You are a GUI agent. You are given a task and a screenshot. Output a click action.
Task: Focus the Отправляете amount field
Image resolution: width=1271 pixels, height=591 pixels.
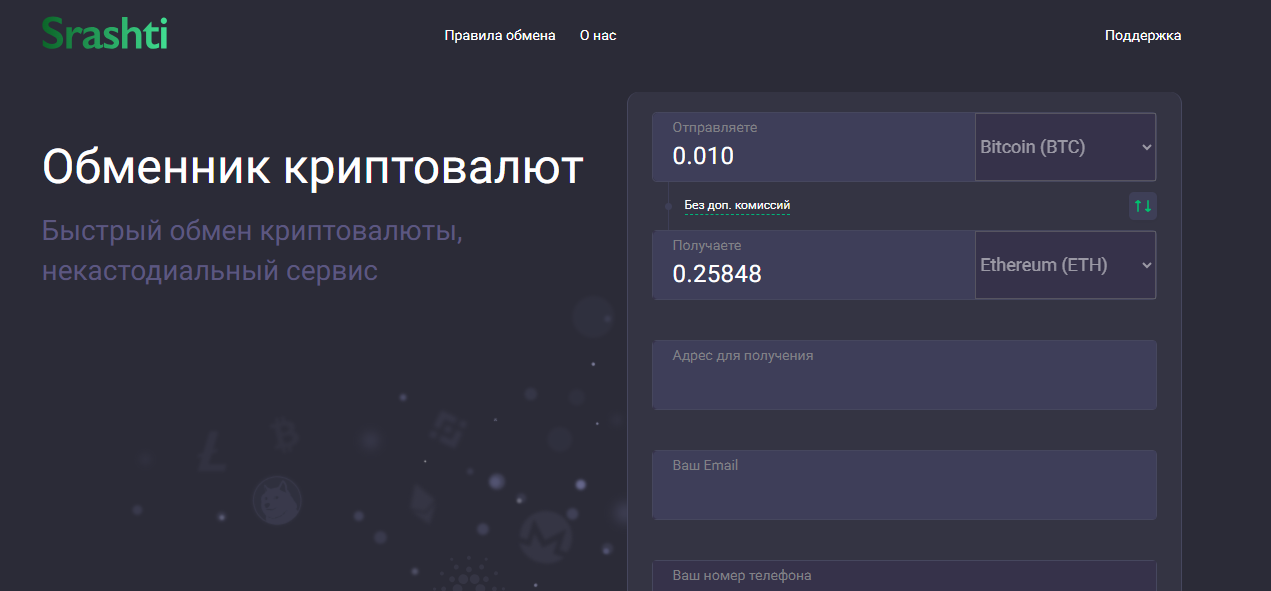coord(813,156)
